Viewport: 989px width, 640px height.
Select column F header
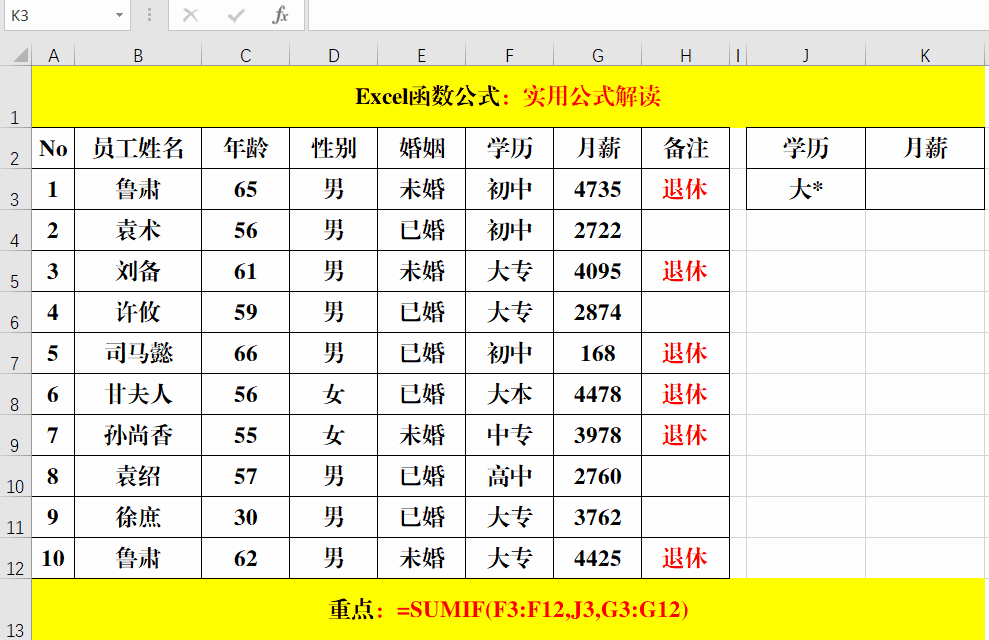[x=510, y=55]
